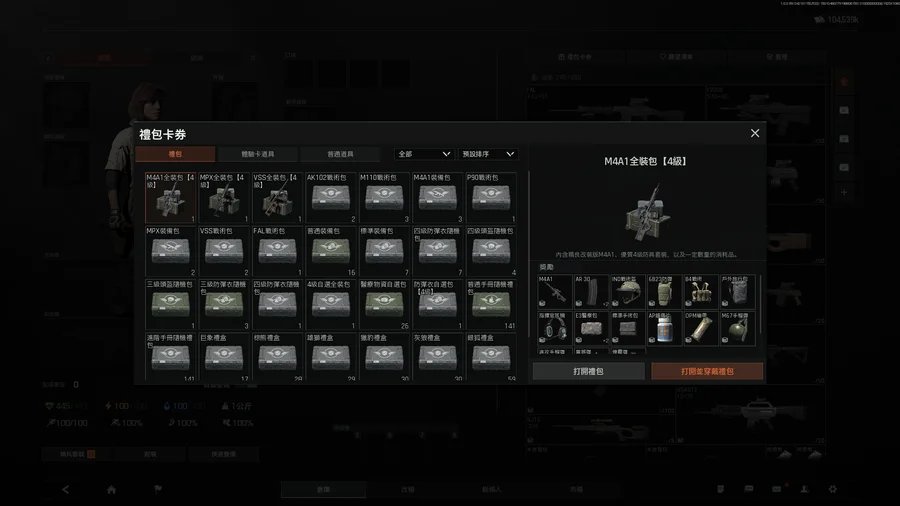Select the 銀狐禮盒 gift box

491,356
